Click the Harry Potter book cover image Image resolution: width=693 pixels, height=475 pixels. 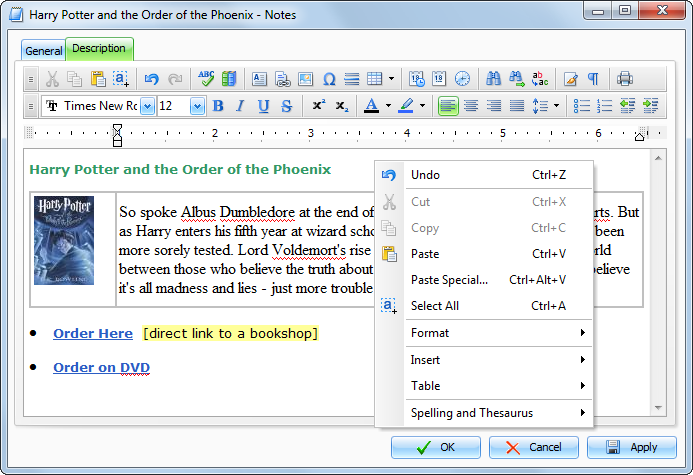(64, 240)
